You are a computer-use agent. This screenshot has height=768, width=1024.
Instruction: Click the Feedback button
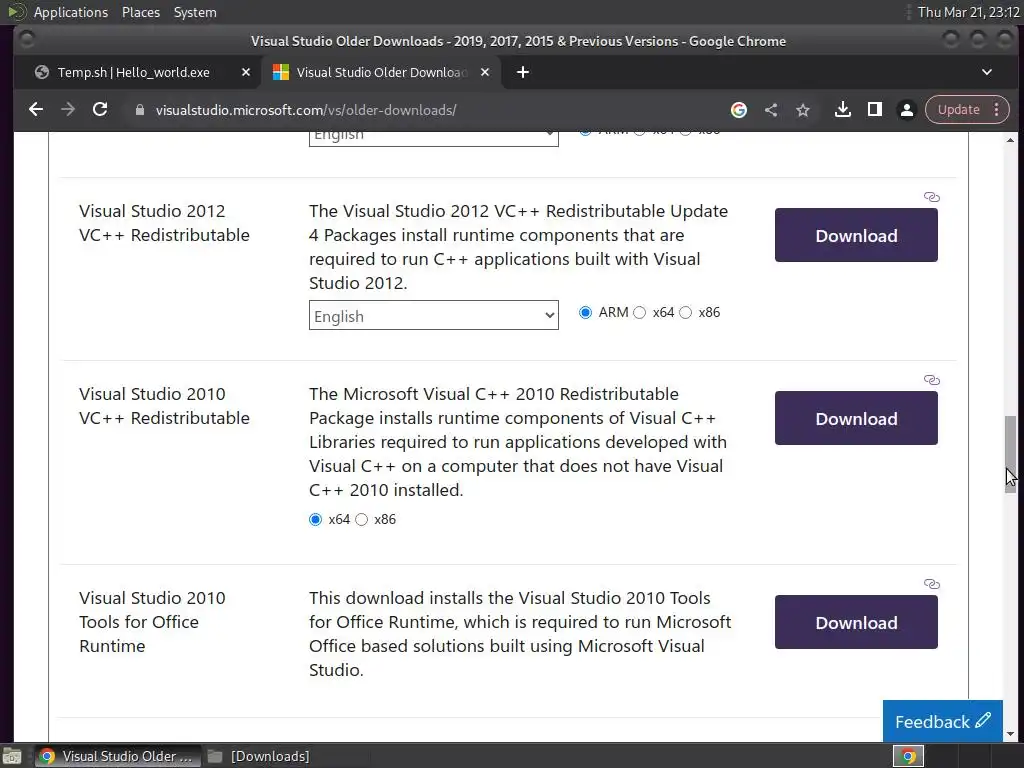(942, 721)
